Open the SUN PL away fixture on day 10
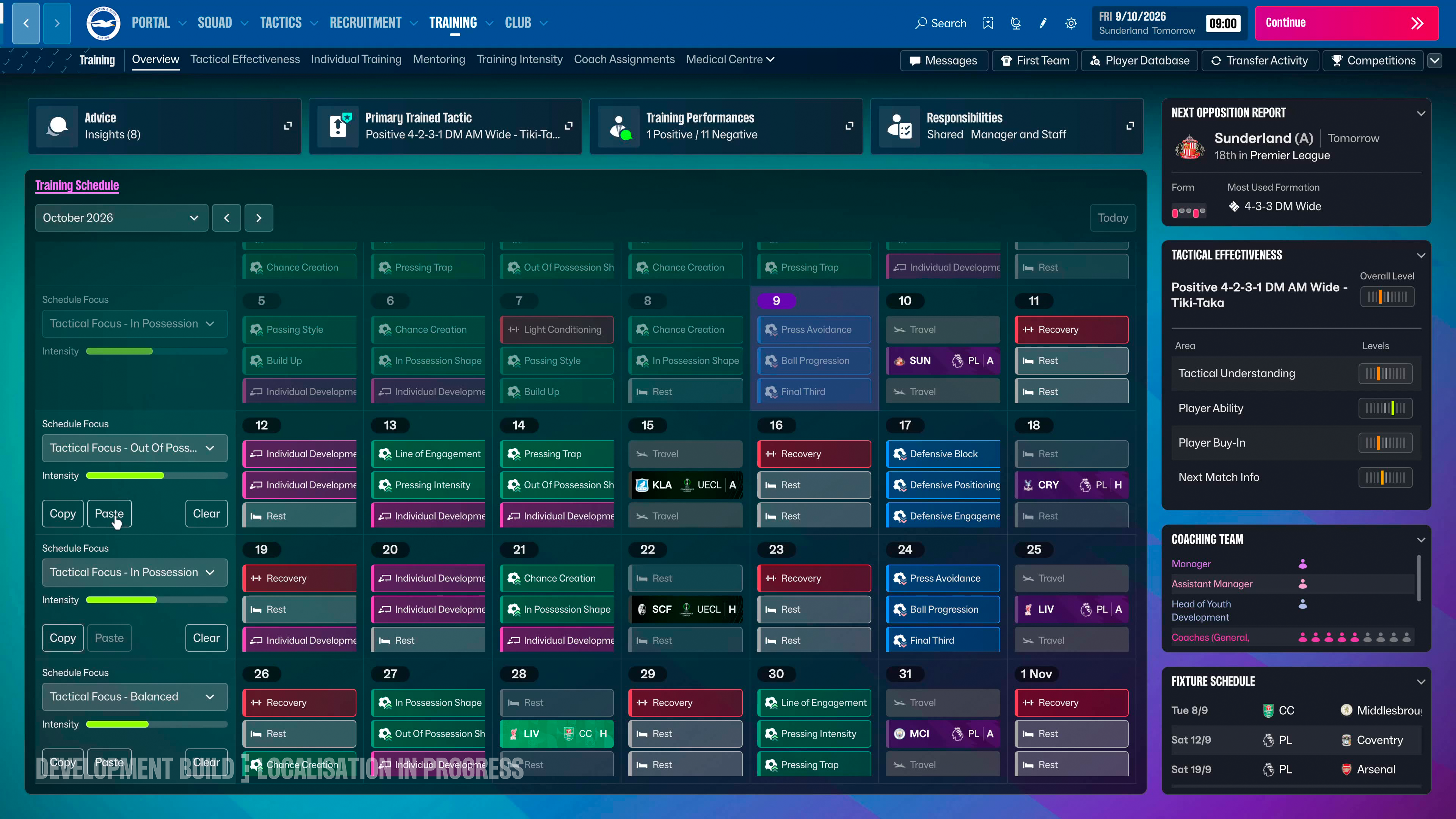The height and width of the screenshot is (819, 1456). pyautogui.click(x=943, y=361)
